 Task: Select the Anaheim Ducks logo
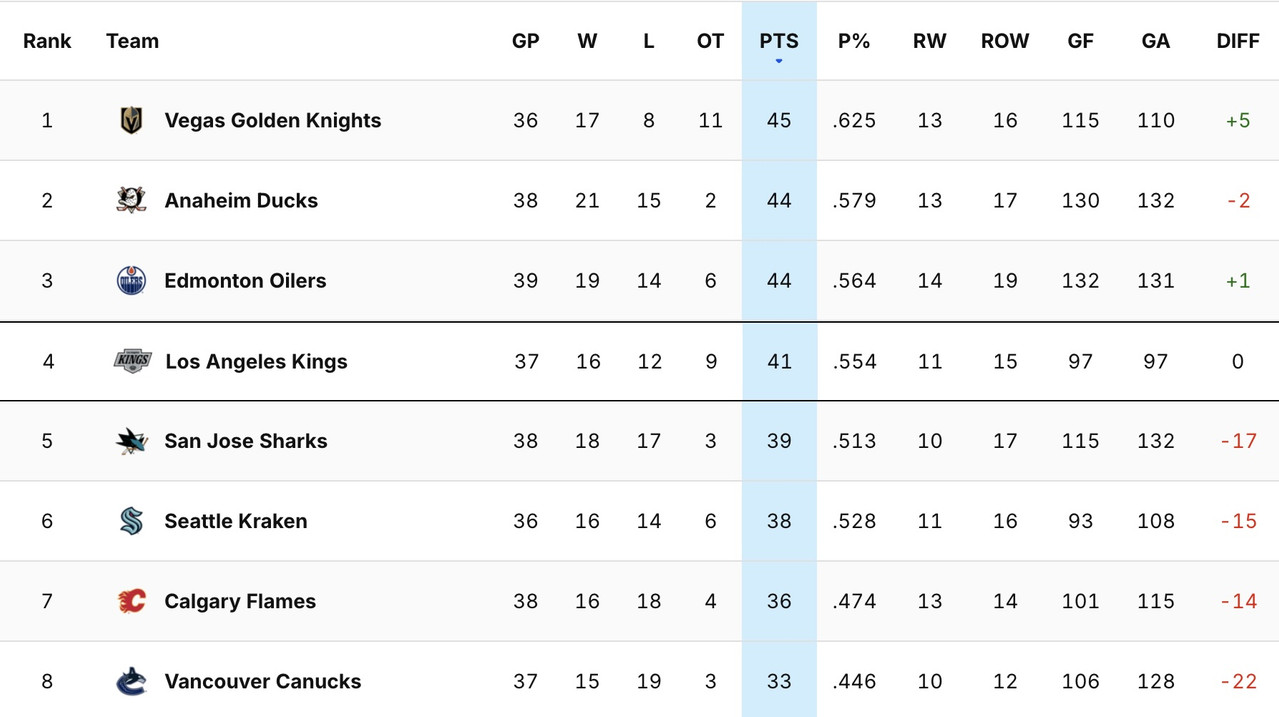coord(130,200)
